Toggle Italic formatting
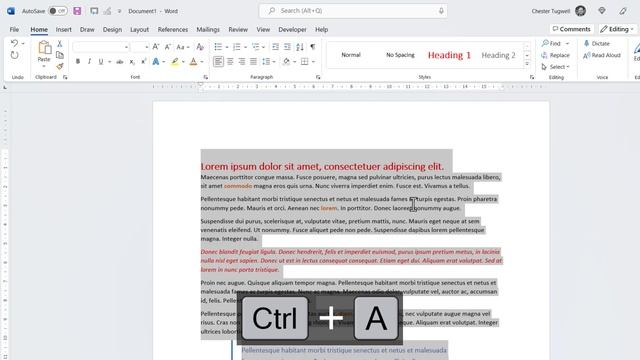This screenshot has height=360, width=640. coord(89,62)
